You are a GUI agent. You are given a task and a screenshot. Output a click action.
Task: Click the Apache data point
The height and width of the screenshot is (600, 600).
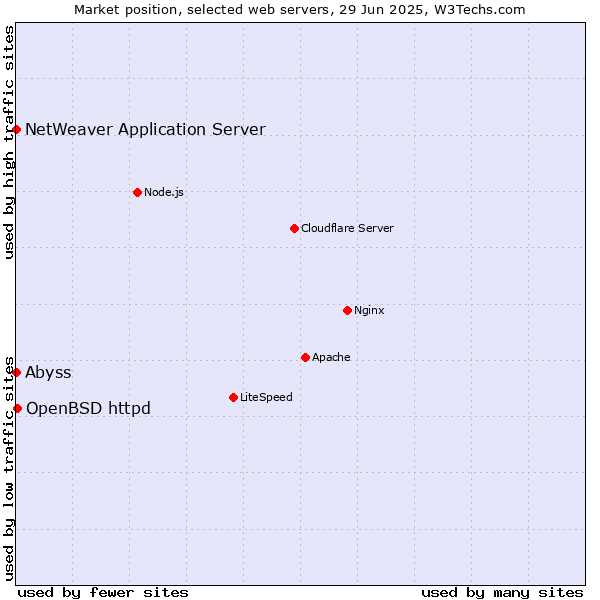point(305,357)
